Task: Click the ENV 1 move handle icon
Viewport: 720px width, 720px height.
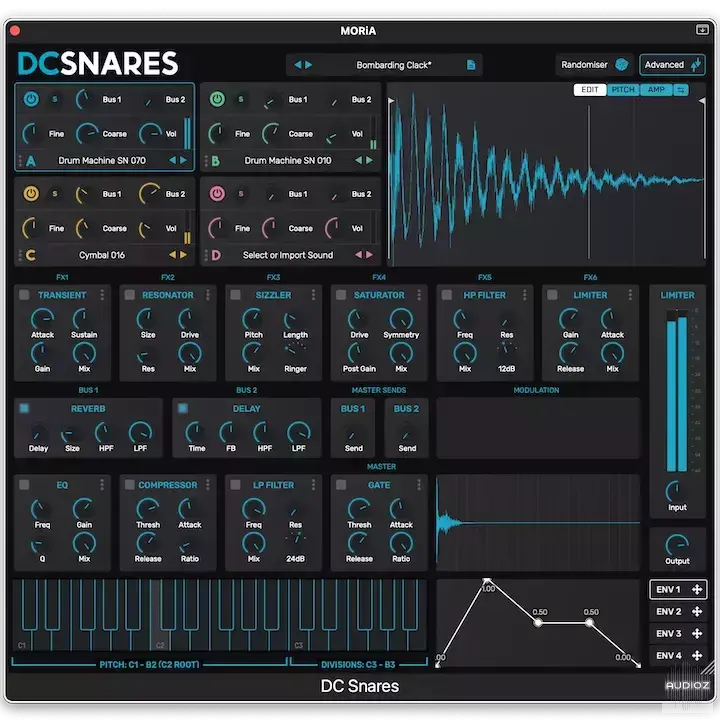Action: coord(697,590)
